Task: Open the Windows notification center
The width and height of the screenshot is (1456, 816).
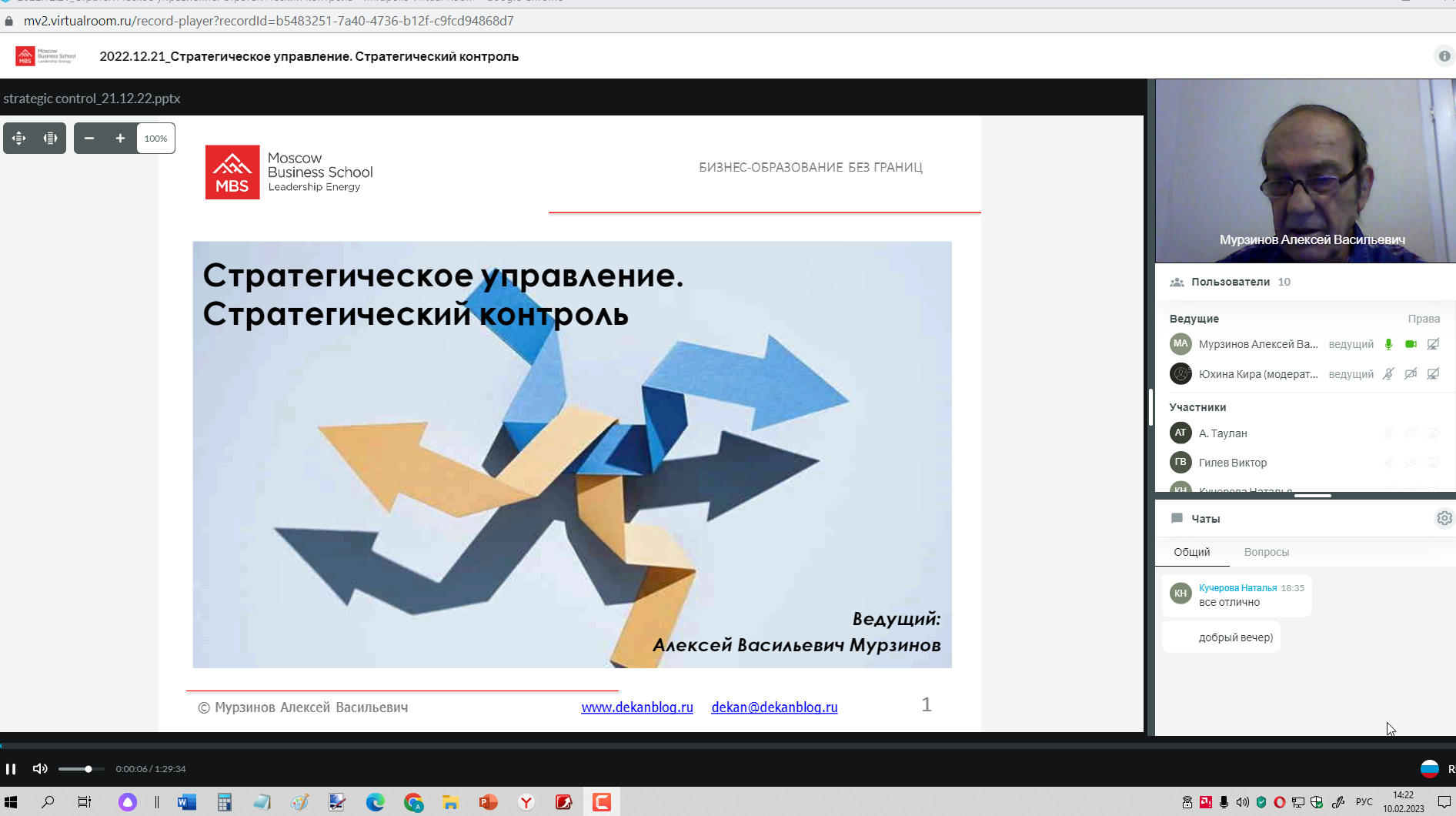Action: click(x=1444, y=802)
